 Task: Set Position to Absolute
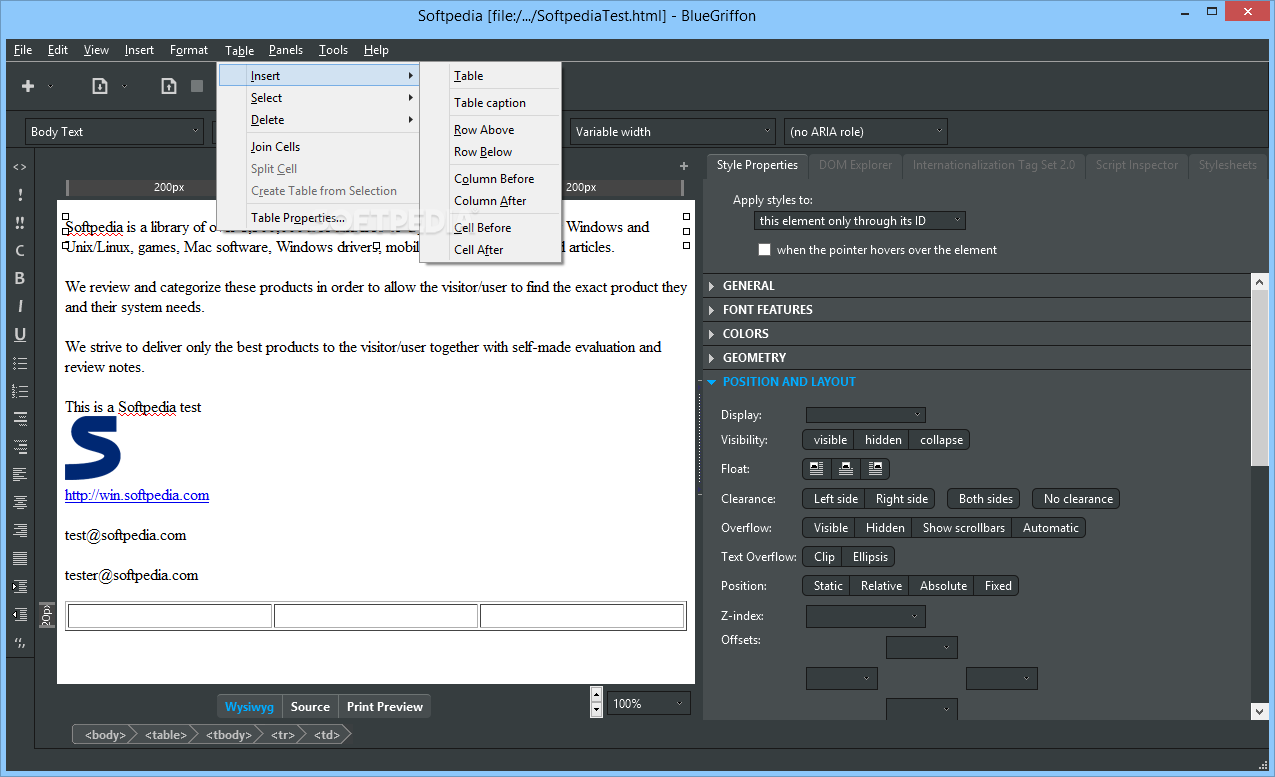943,586
